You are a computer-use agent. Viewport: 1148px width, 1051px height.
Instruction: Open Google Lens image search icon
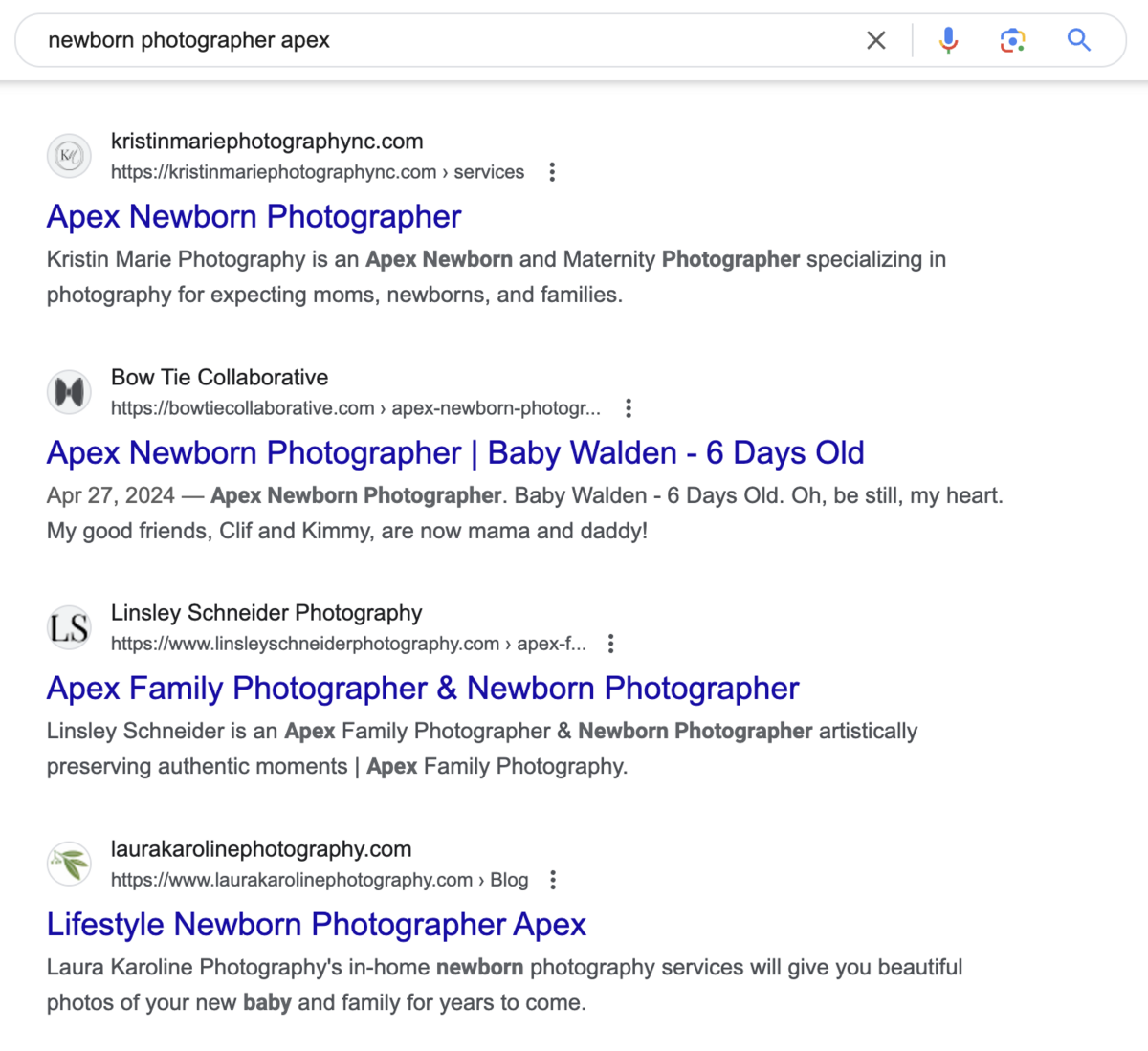[1012, 40]
